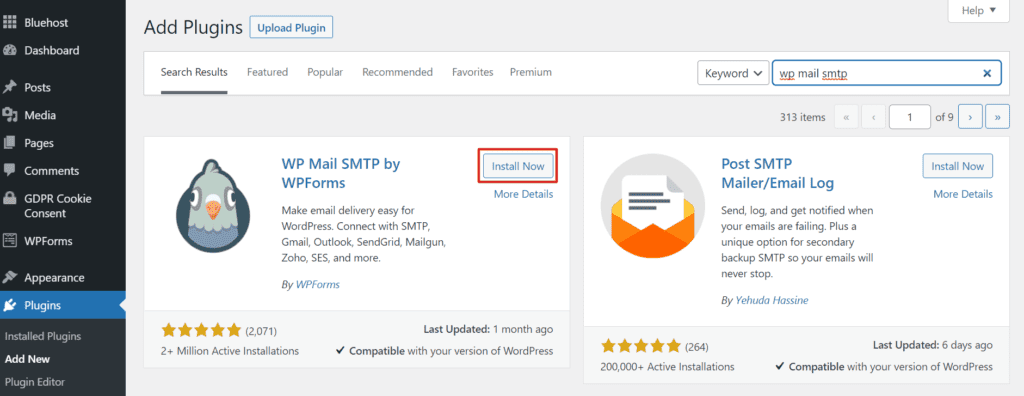Image resolution: width=1024 pixels, height=396 pixels.
Task: Click the '313 items' count text
Action: pos(803,118)
